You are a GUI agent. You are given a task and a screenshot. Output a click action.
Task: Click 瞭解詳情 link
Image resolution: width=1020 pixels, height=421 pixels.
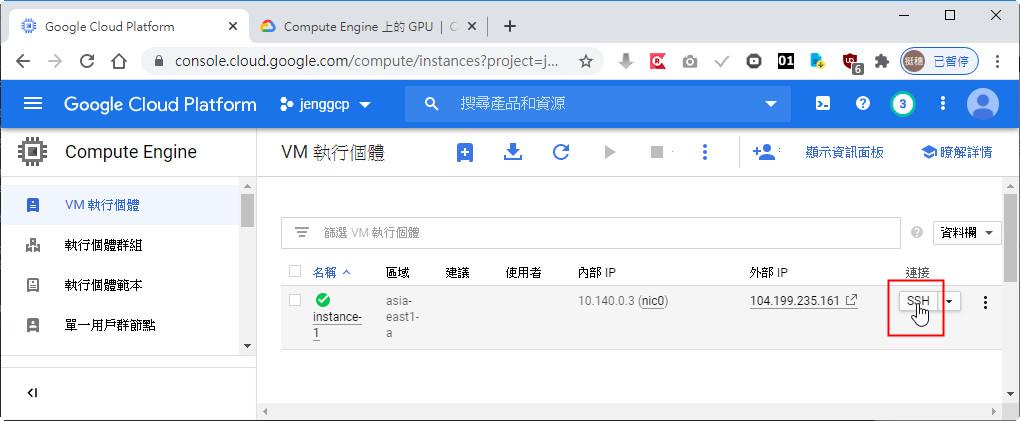point(957,152)
